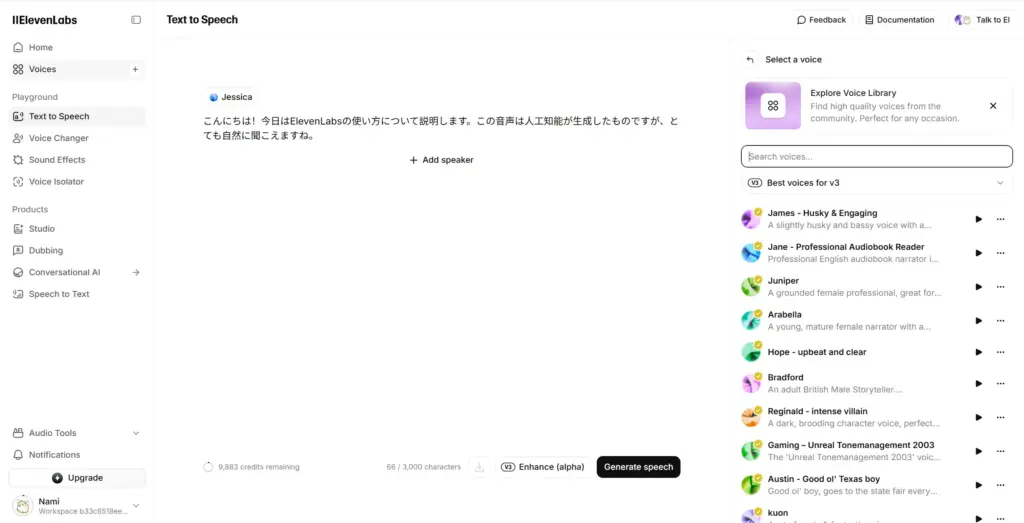Open Notifications
The image size is (1024, 523).
[x=77, y=454]
